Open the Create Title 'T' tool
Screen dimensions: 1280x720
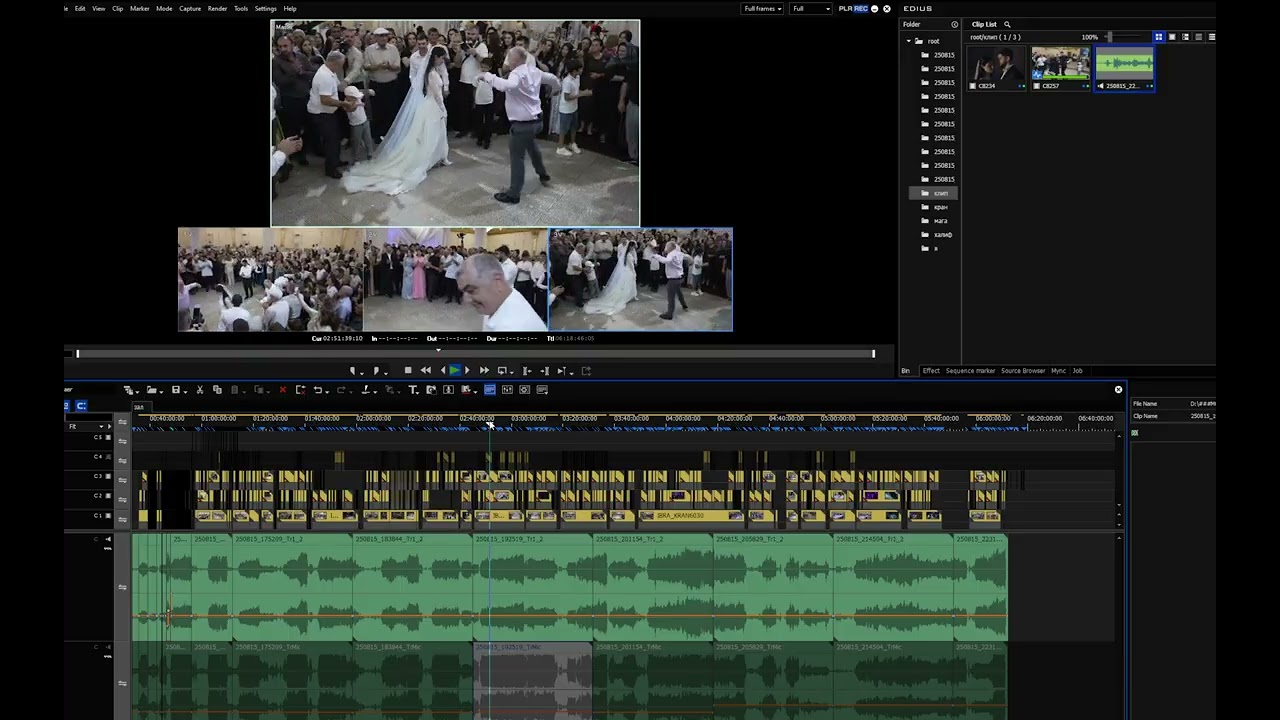(x=413, y=390)
